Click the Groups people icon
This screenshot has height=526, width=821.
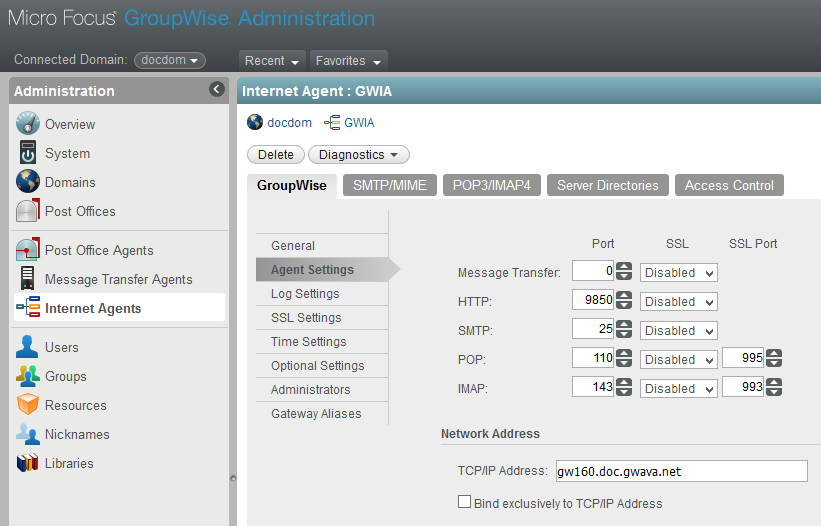(x=28, y=376)
